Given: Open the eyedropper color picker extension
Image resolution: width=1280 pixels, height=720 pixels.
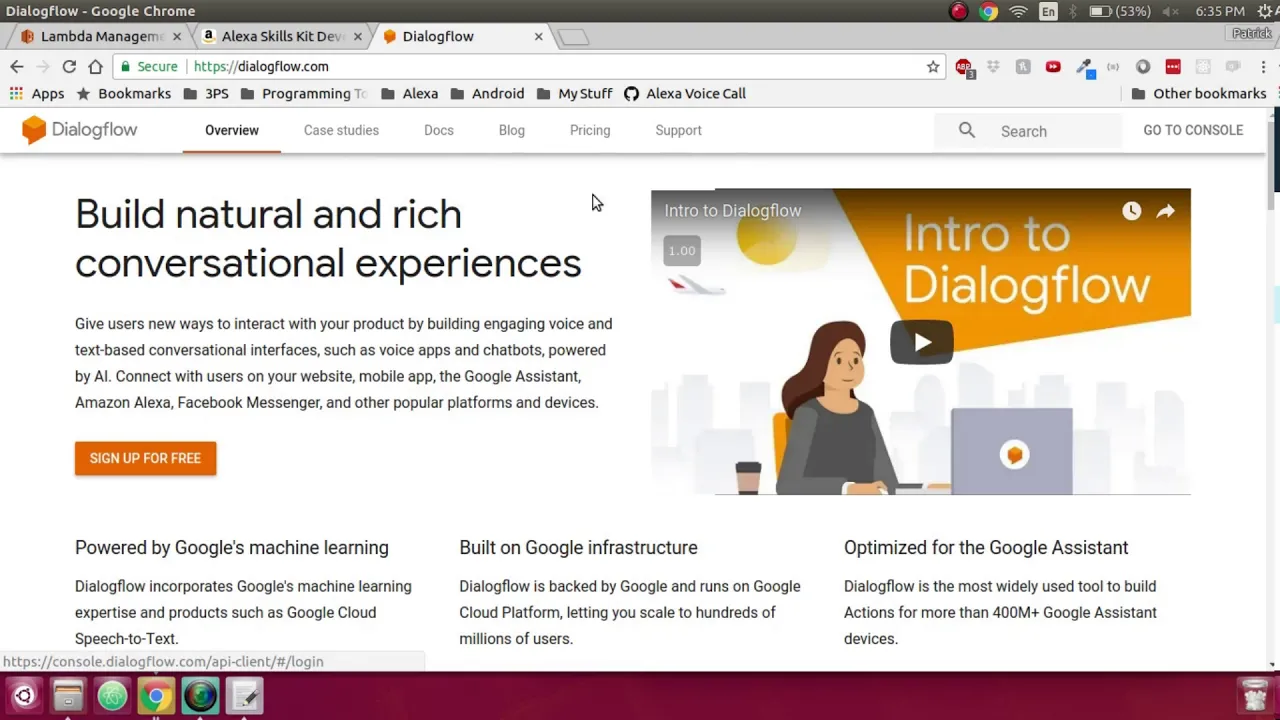Looking at the screenshot, I should pyautogui.click(x=1084, y=67).
